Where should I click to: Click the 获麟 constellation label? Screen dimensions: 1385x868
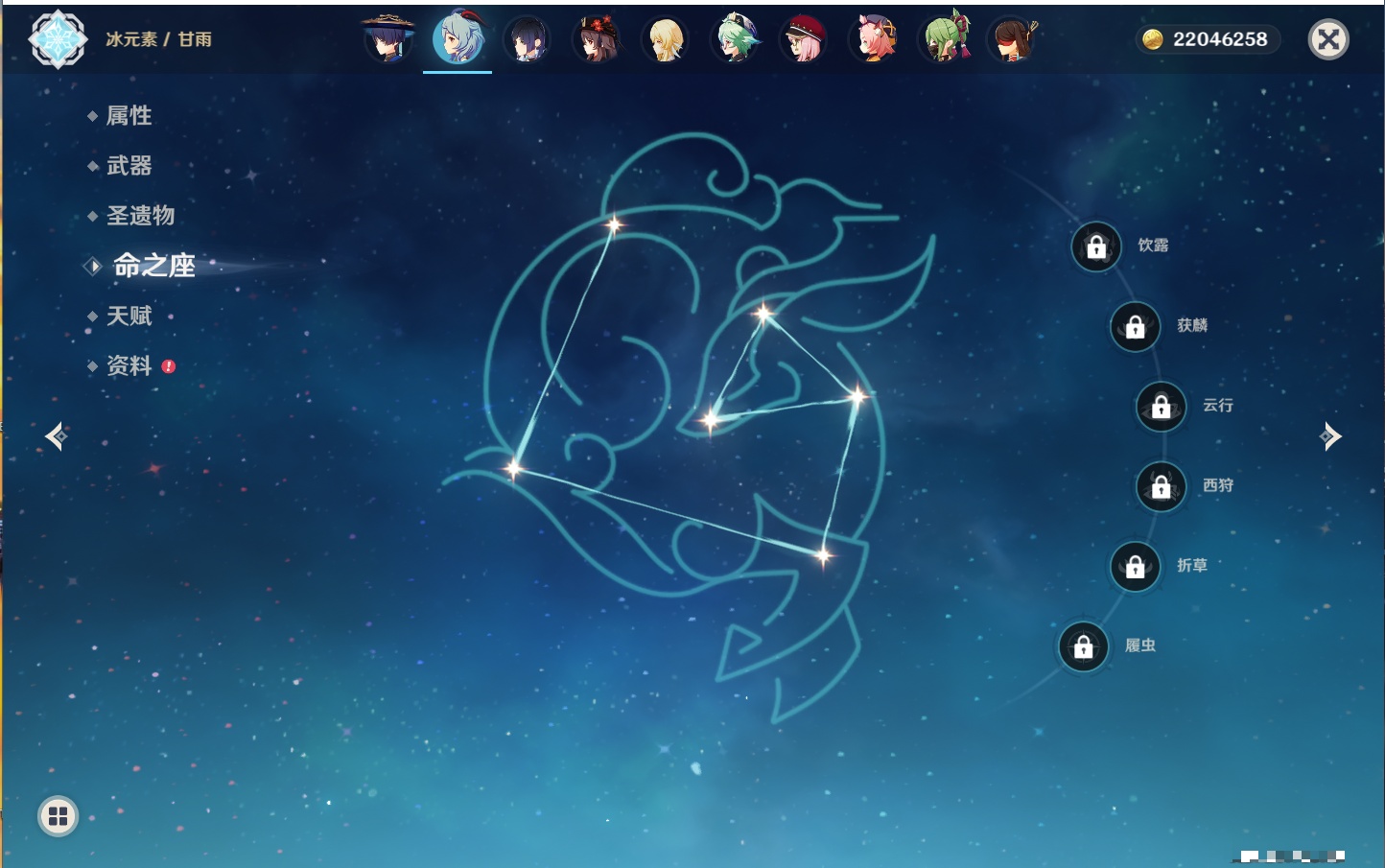[1192, 325]
